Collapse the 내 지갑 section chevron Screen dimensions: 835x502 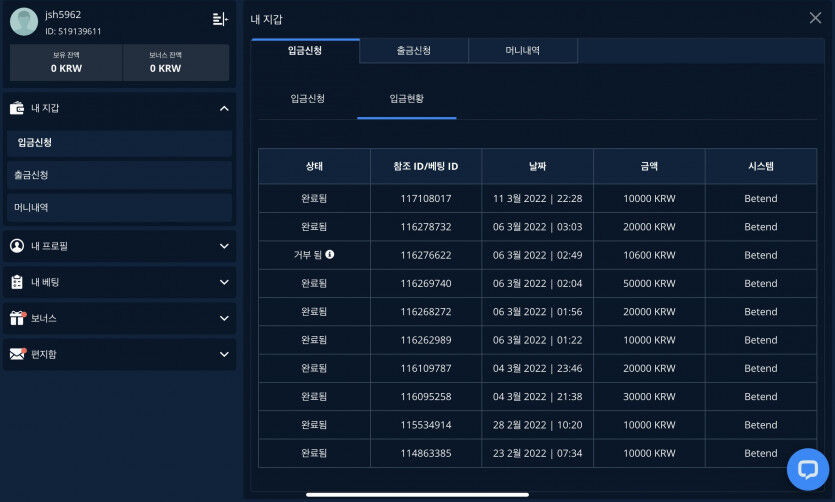224,109
